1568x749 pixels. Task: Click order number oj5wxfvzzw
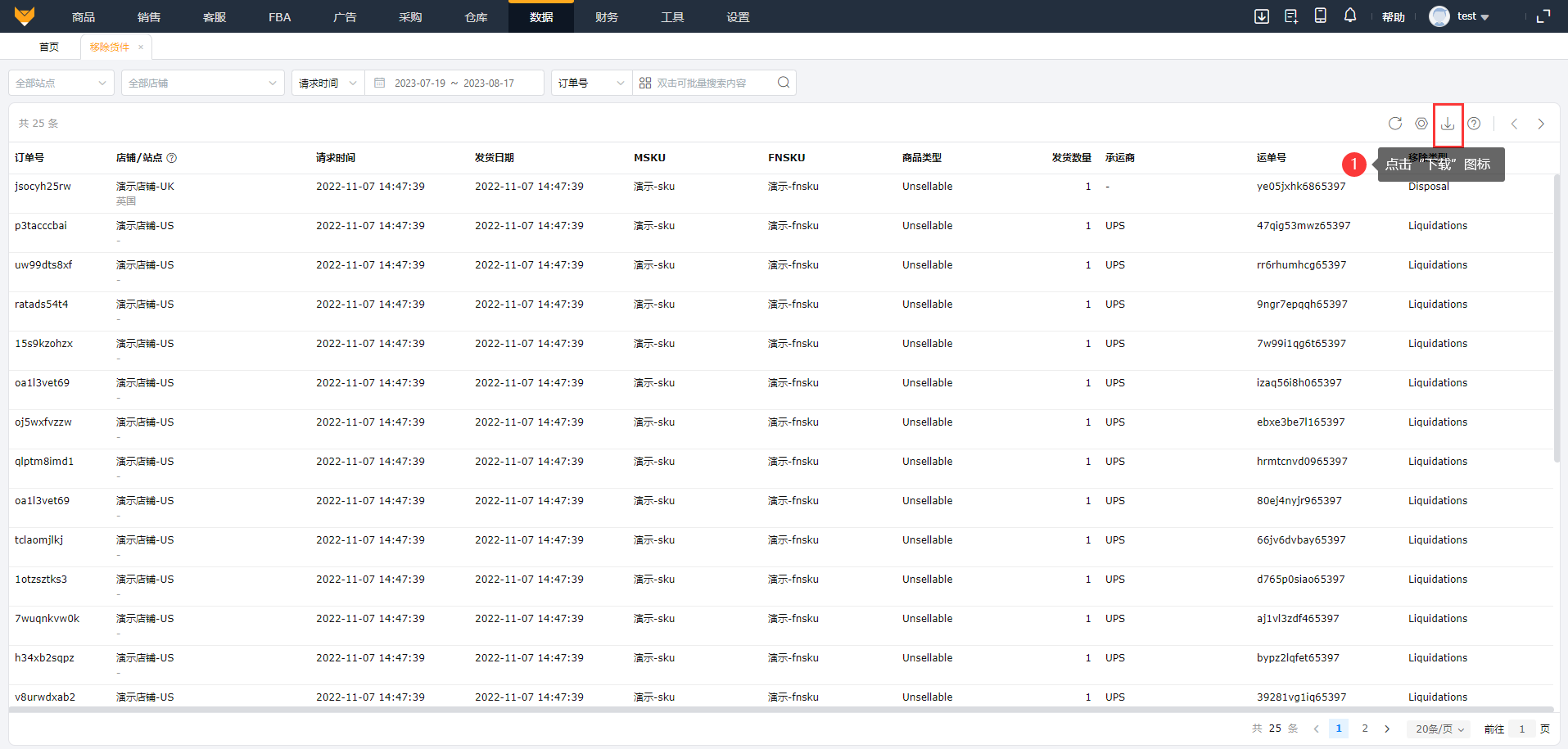43,422
